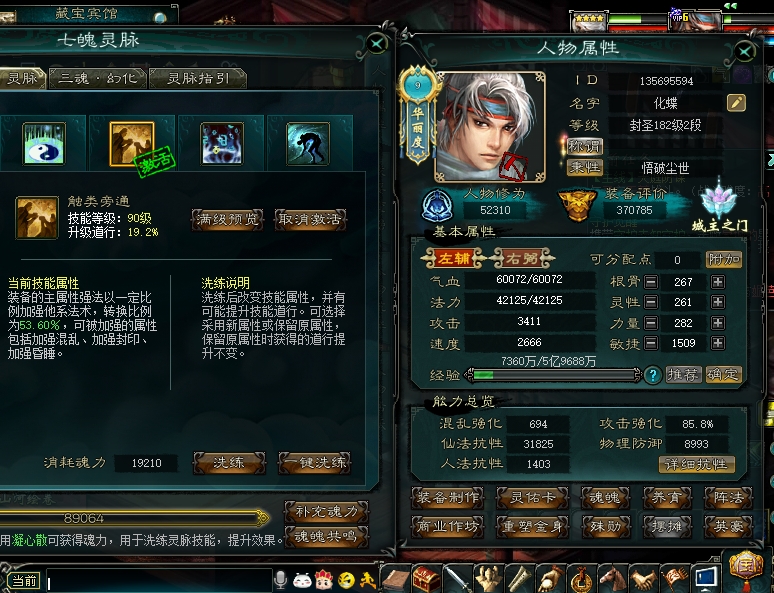
Task: Toggle the 左辅 attribute set
Action: (453, 258)
